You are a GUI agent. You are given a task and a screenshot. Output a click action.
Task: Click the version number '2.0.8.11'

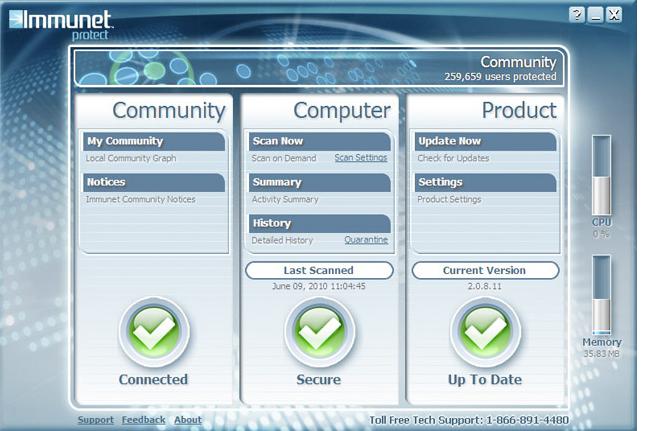(x=485, y=286)
